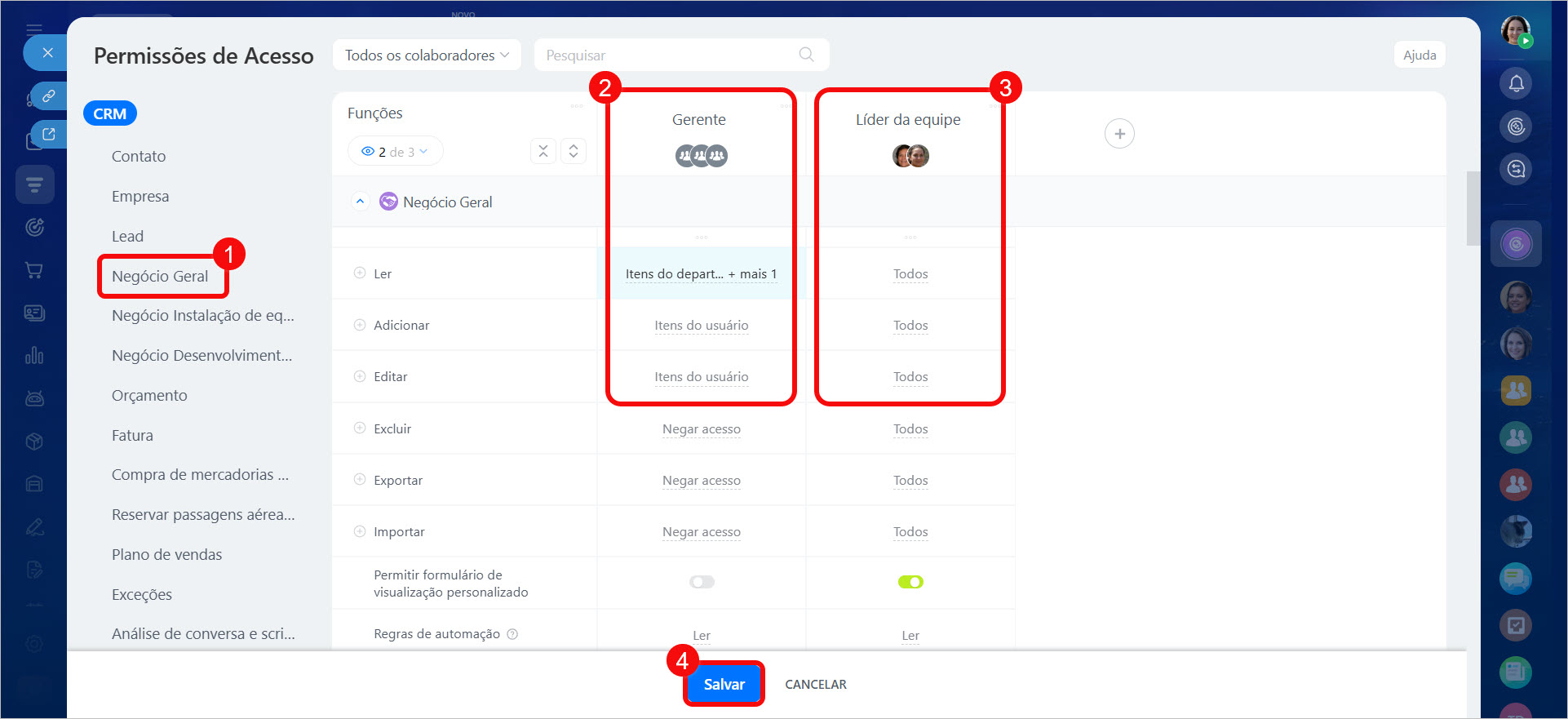Close the permissions slider panel
The width and height of the screenshot is (1568, 719).
[47, 53]
